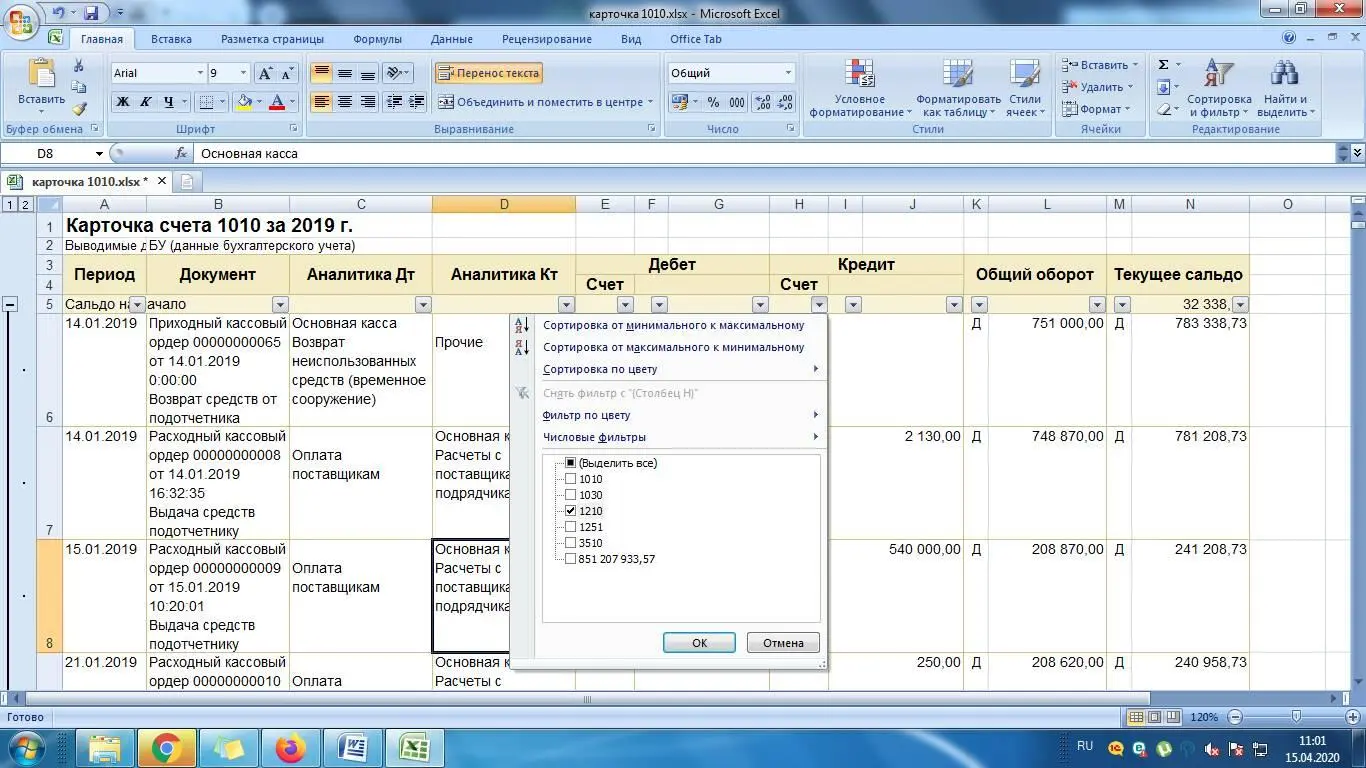Toggle the (Выделить все) checkbox
Viewport: 1366px width, 768px height.
571,463
